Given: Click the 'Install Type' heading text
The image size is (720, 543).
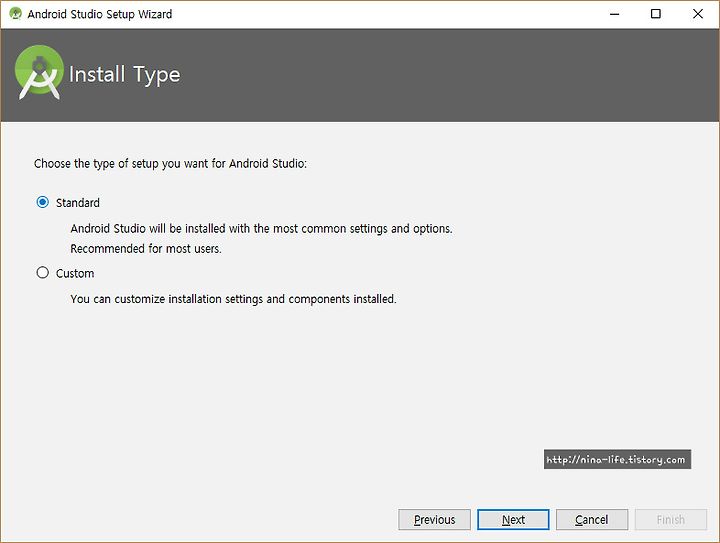Looking at the screenshot, I should [124, 75].
